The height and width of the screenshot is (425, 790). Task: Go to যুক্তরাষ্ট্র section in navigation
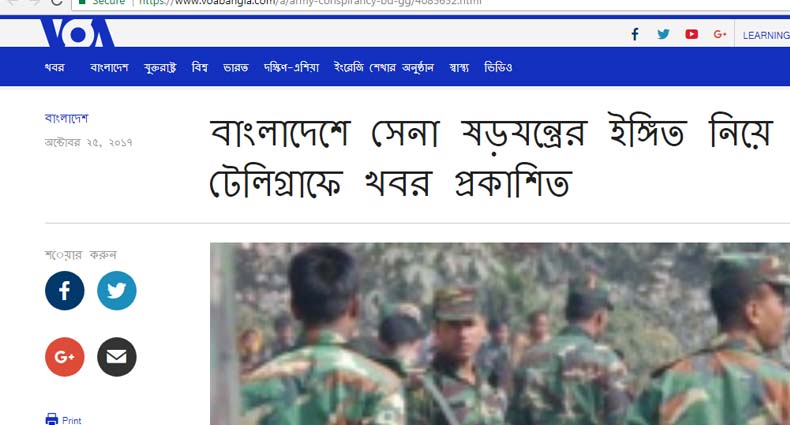160,67
